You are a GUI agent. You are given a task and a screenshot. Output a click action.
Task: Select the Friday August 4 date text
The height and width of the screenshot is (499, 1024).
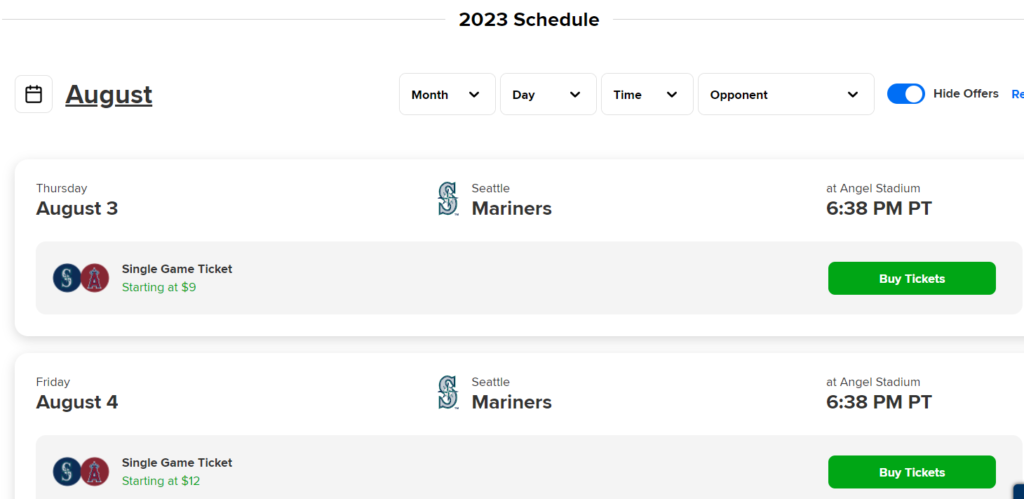(x=77, y=402)
